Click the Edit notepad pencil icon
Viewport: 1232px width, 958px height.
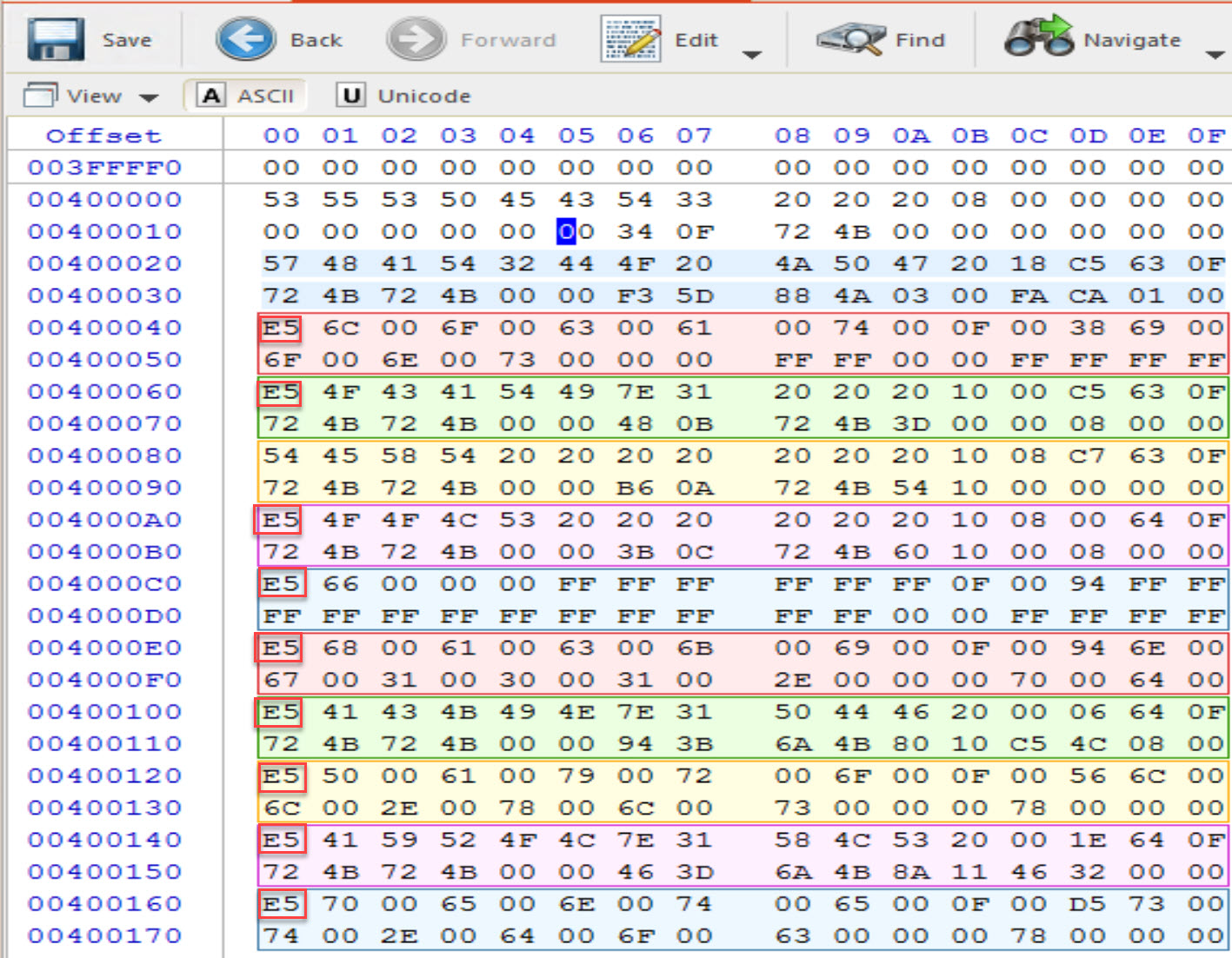point(630,39)
